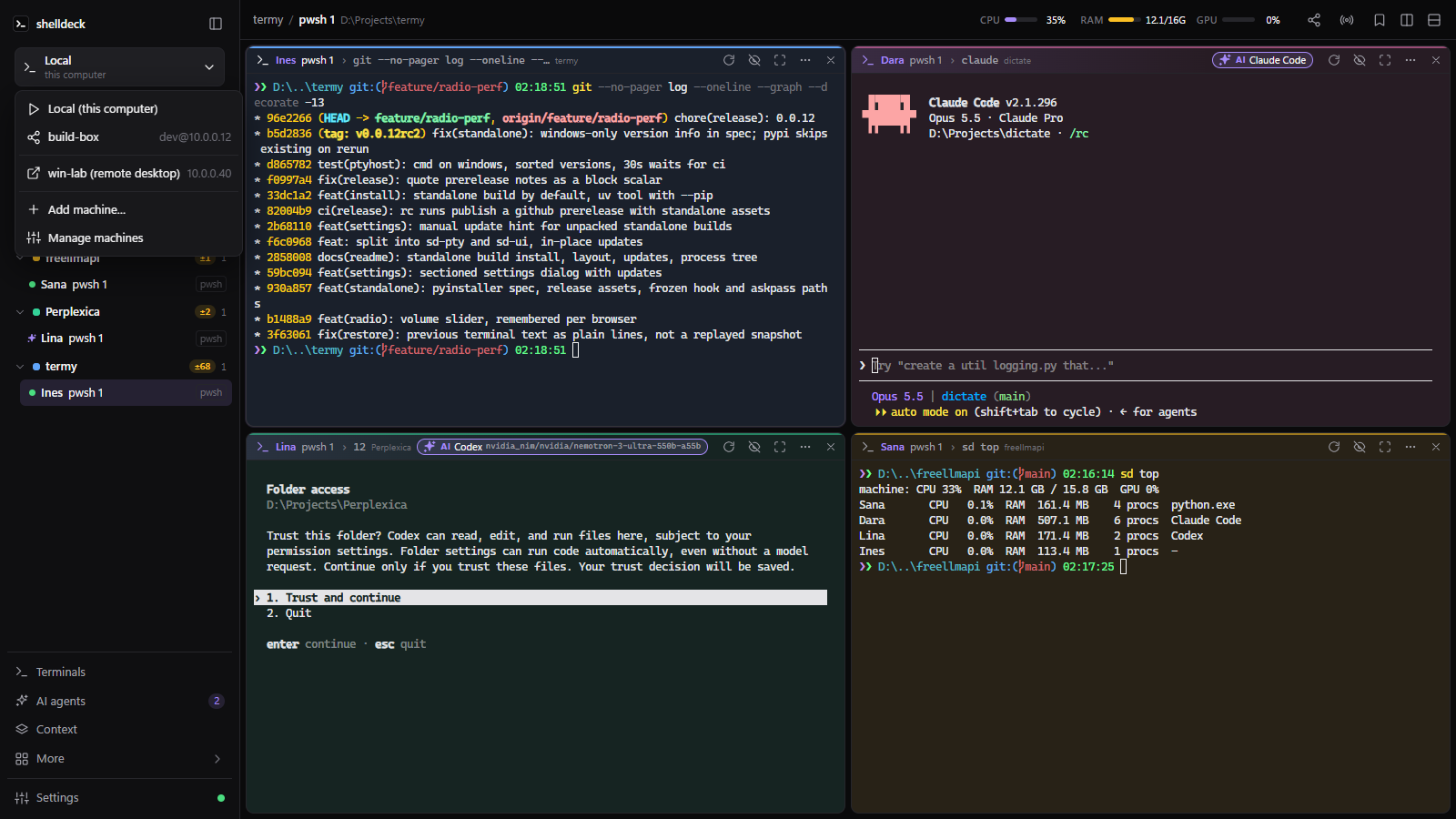Maximize the Dara claude pane
Image resolution: width=1456 pixels, height=819 pixels.
point(1385,60)
